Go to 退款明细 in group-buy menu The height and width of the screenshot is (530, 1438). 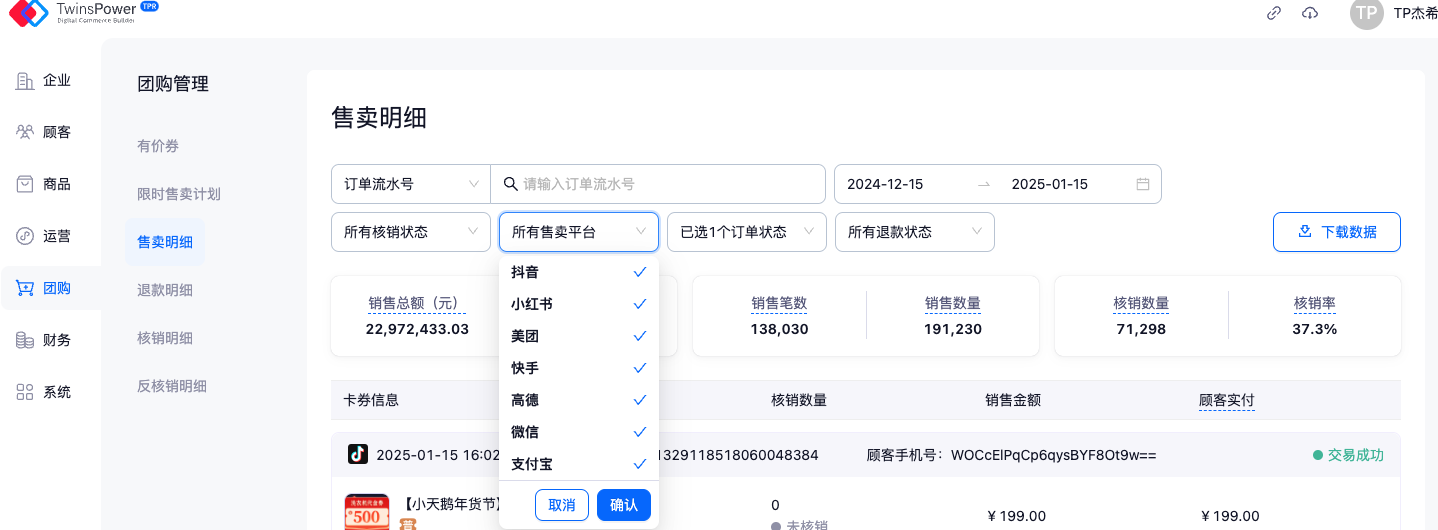(165, 290)
